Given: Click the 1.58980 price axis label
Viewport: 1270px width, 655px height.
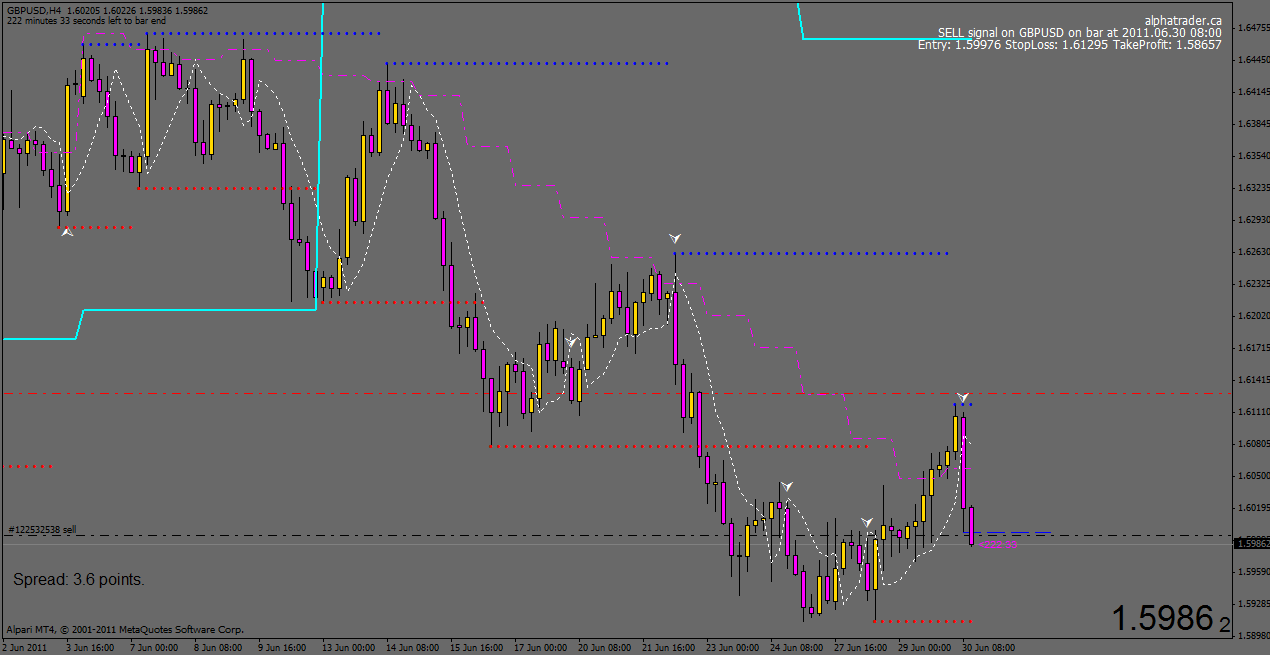Looking at the screenshot, I should (x=1252, y=635).
